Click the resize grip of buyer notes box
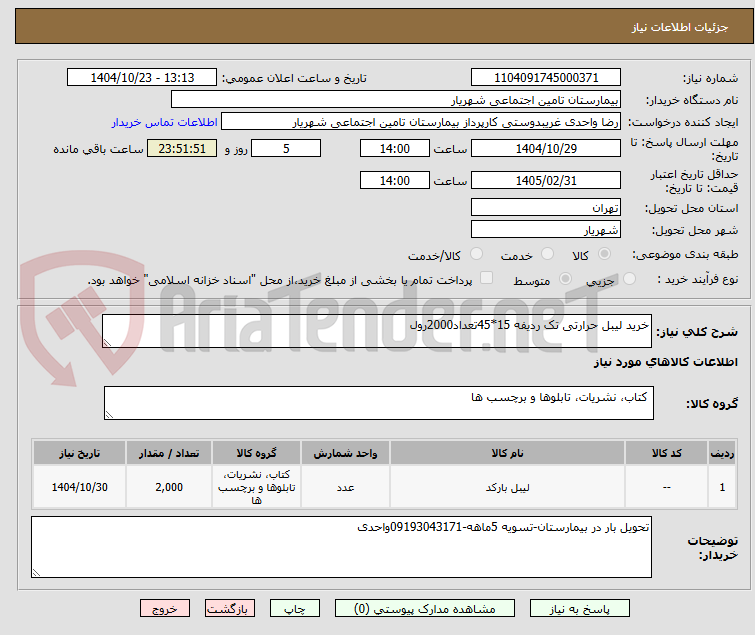Viewport: 755px width, 635px height. (x=37, y=572)
